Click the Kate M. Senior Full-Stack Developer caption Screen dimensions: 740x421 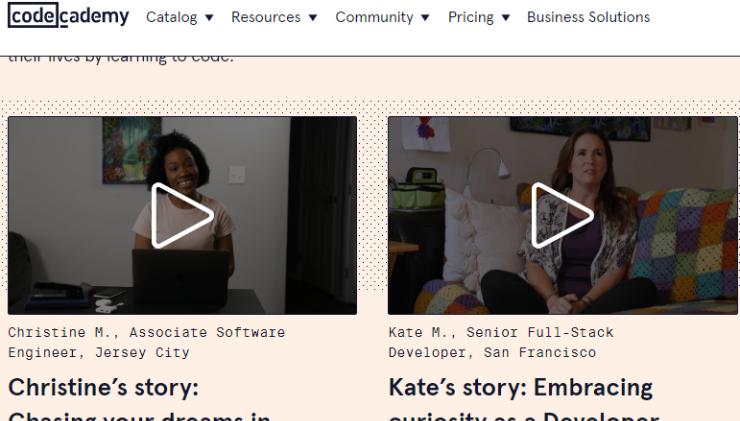coord(500,342)
